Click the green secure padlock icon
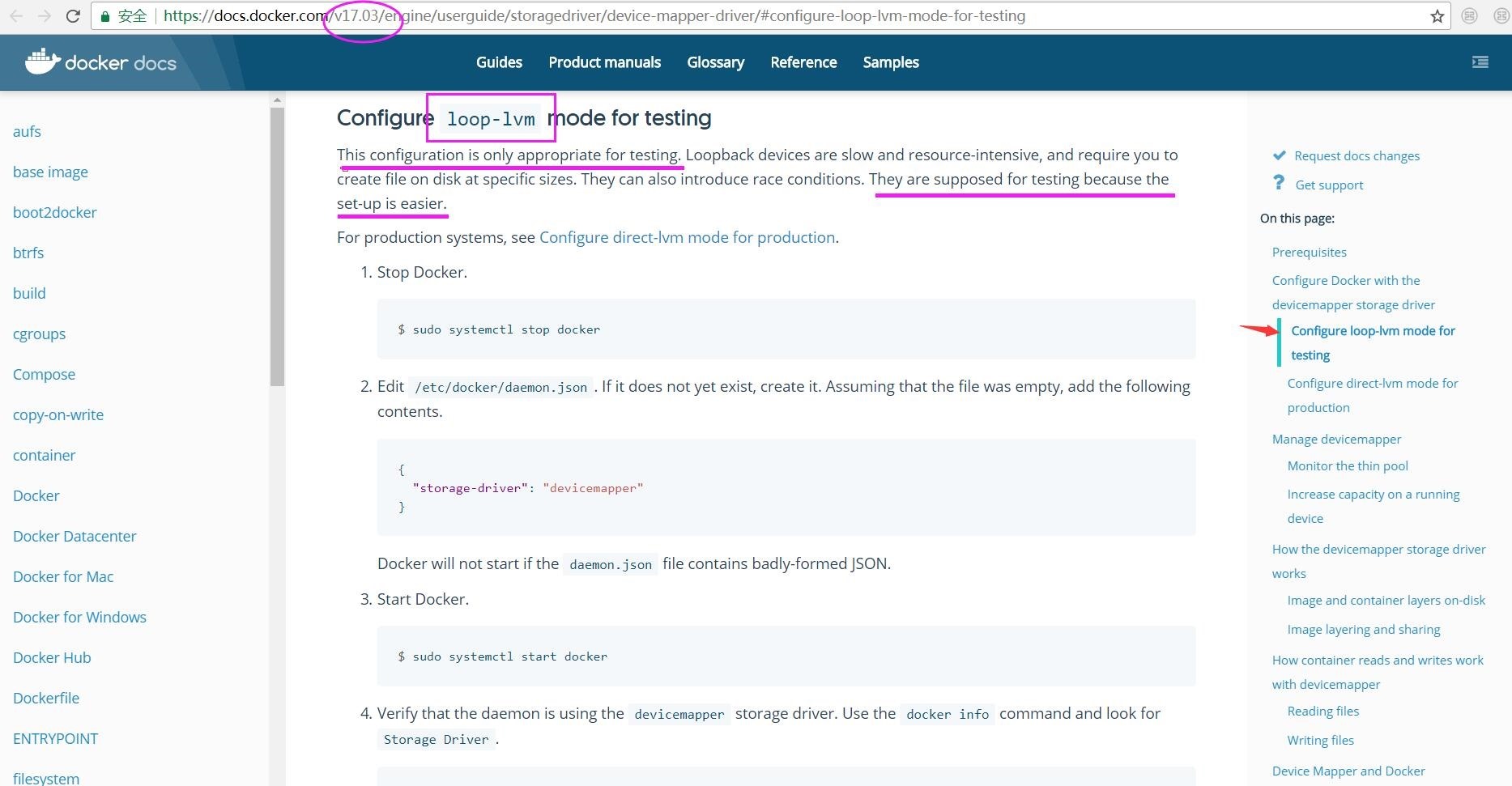 click(105, 16)
